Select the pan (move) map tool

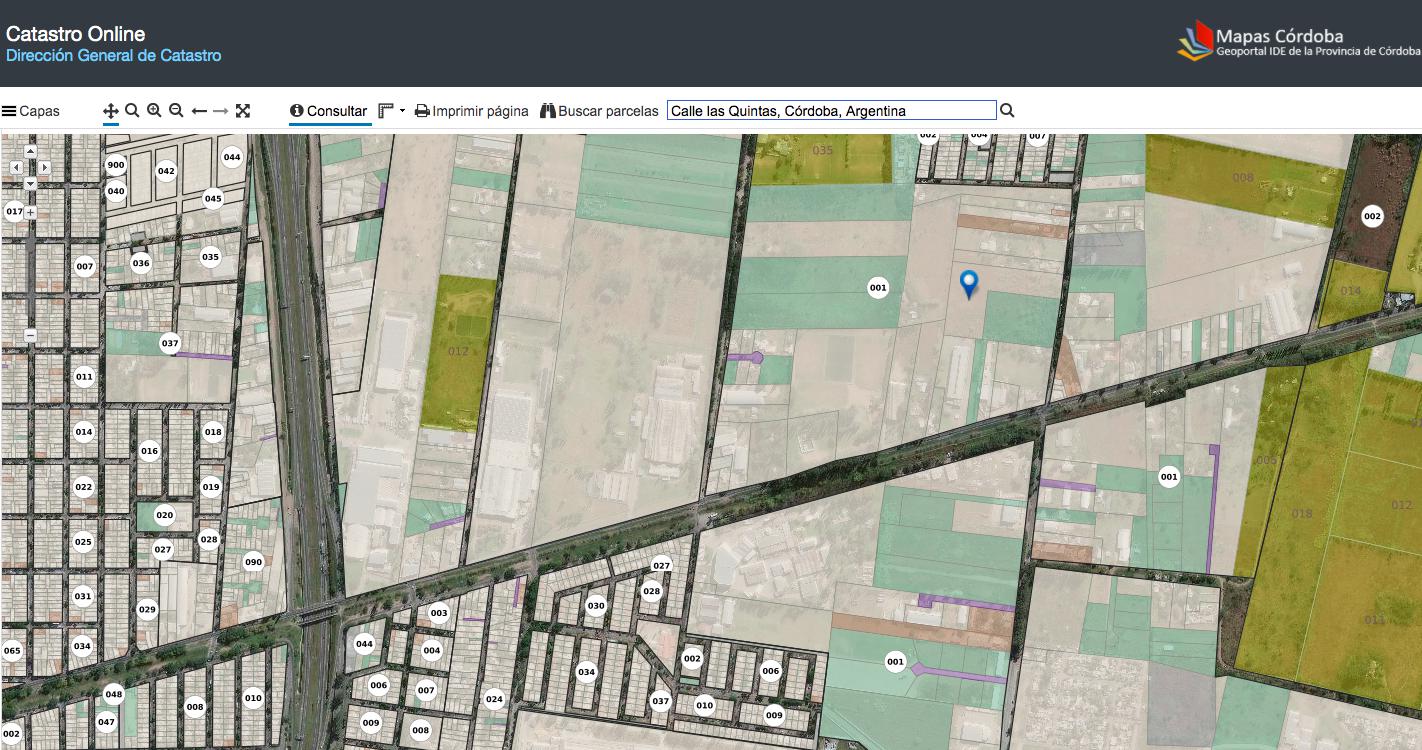click(x=111, y=111)
